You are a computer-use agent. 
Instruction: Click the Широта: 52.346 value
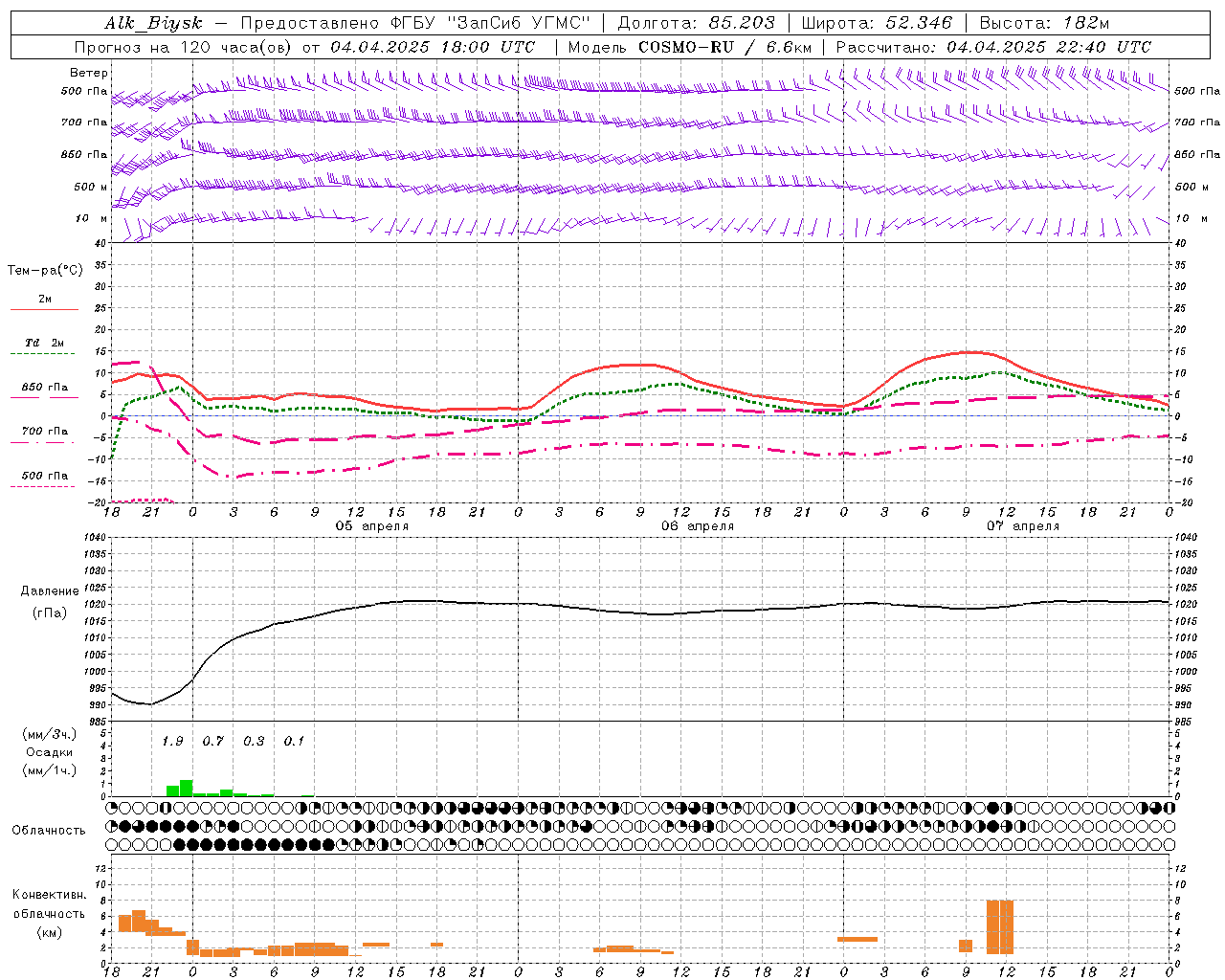pyautogui.click(x=877, y=23)
